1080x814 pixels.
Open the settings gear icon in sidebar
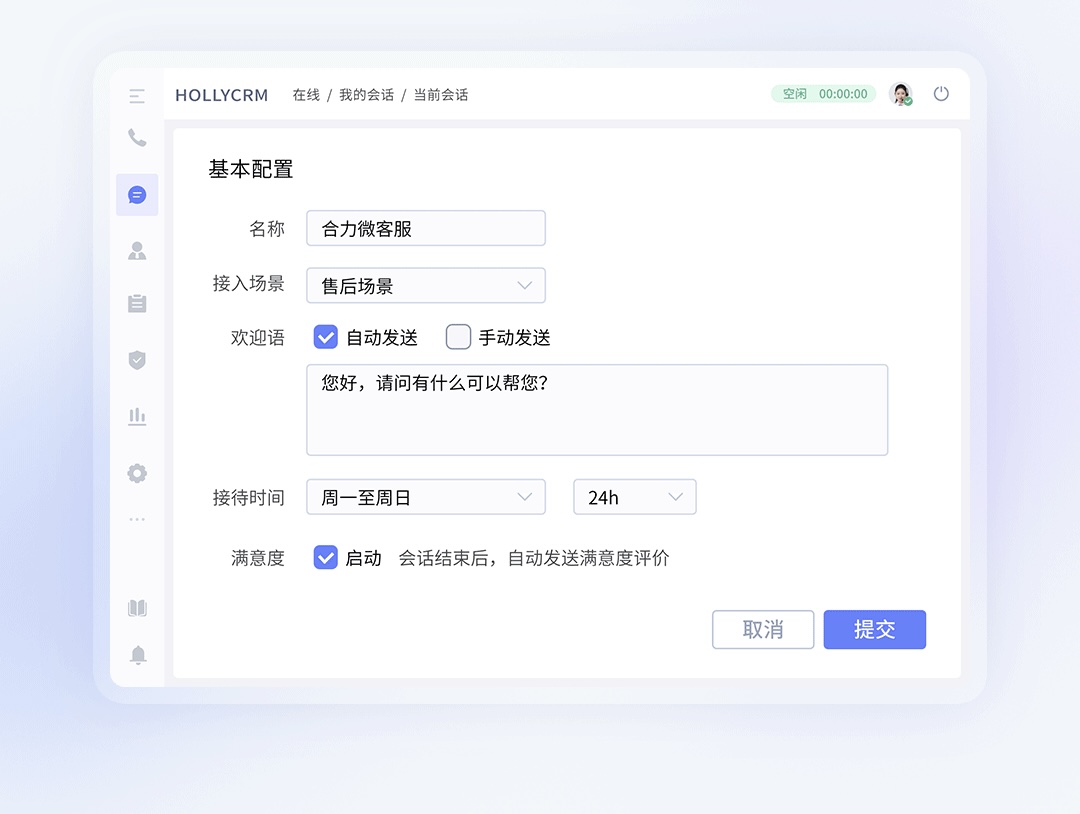(x=137, y=473)
